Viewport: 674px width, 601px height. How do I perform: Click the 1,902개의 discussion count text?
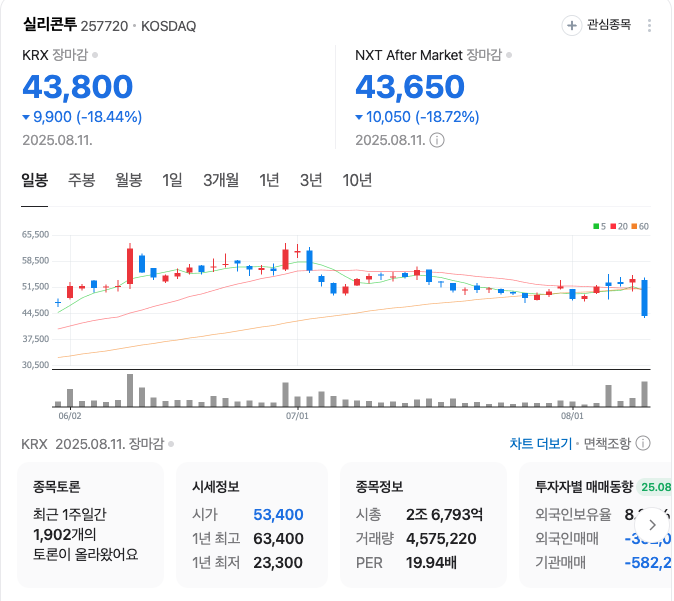click(65, 534)
